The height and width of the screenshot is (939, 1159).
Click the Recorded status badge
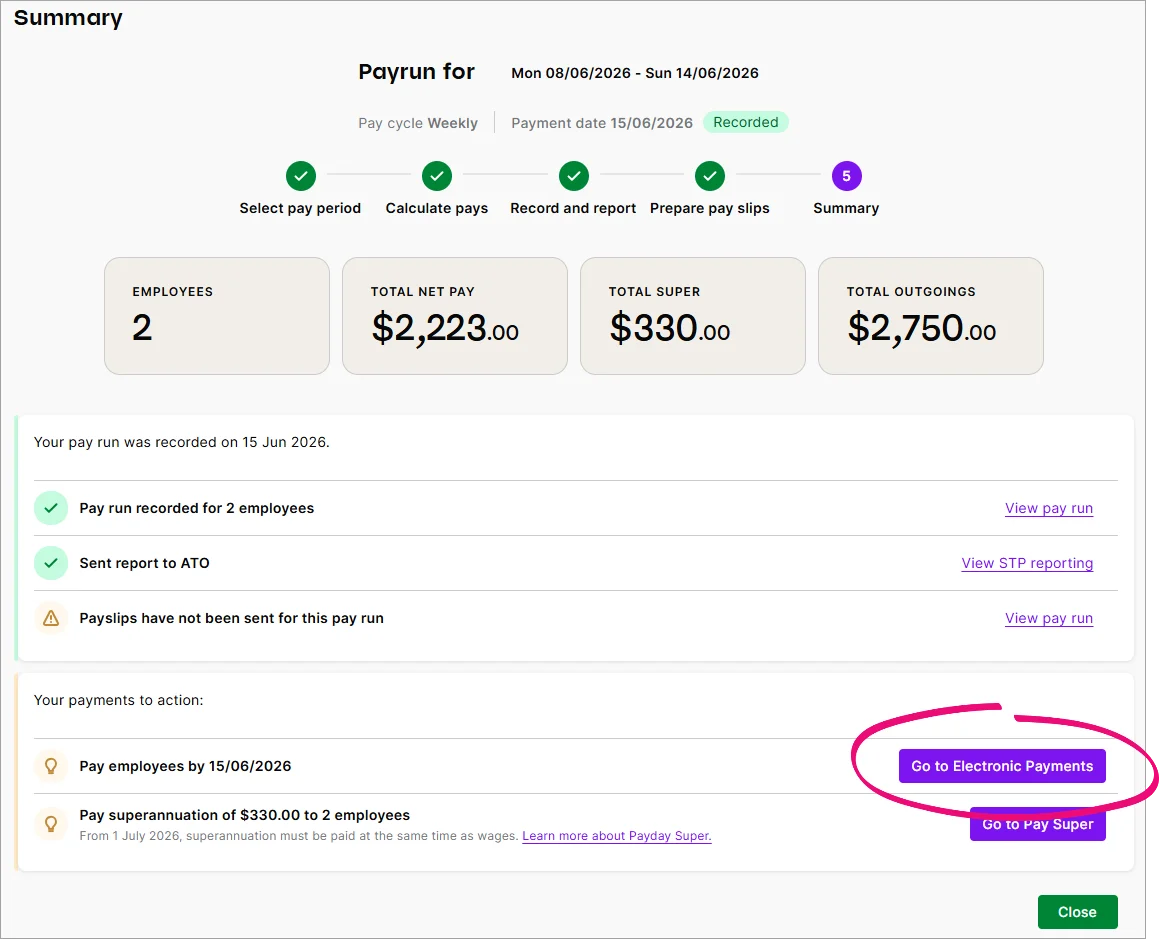click(x=746, y=122)
